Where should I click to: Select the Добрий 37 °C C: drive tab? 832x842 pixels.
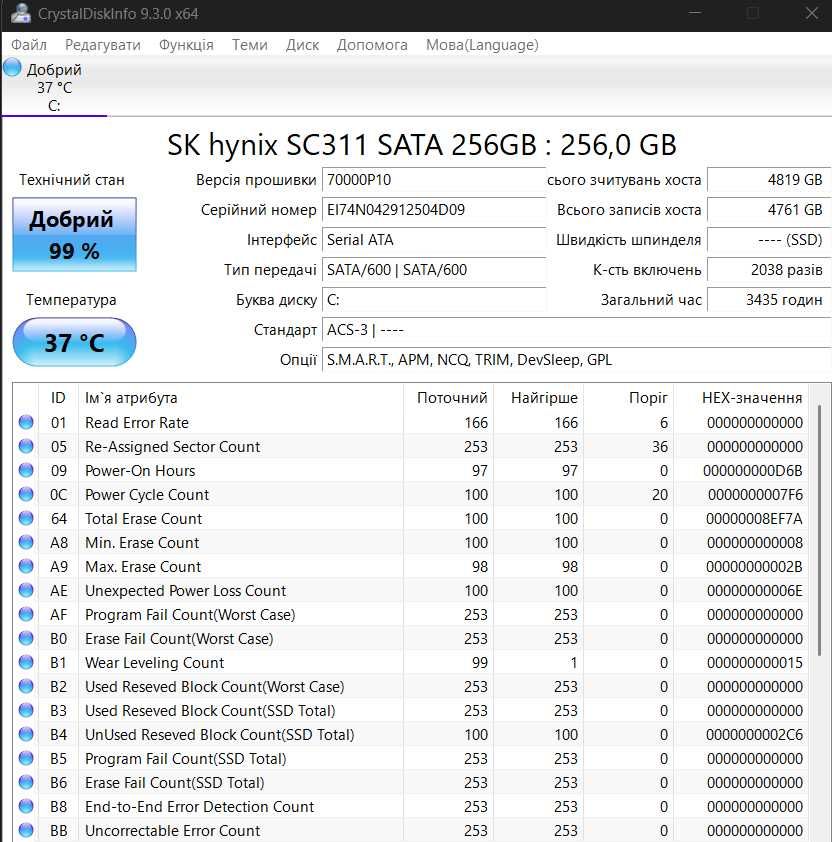54,86
